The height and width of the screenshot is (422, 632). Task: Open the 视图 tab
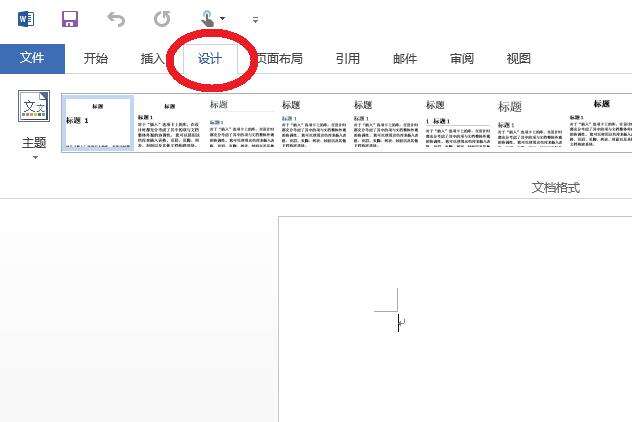pos(518,58)
